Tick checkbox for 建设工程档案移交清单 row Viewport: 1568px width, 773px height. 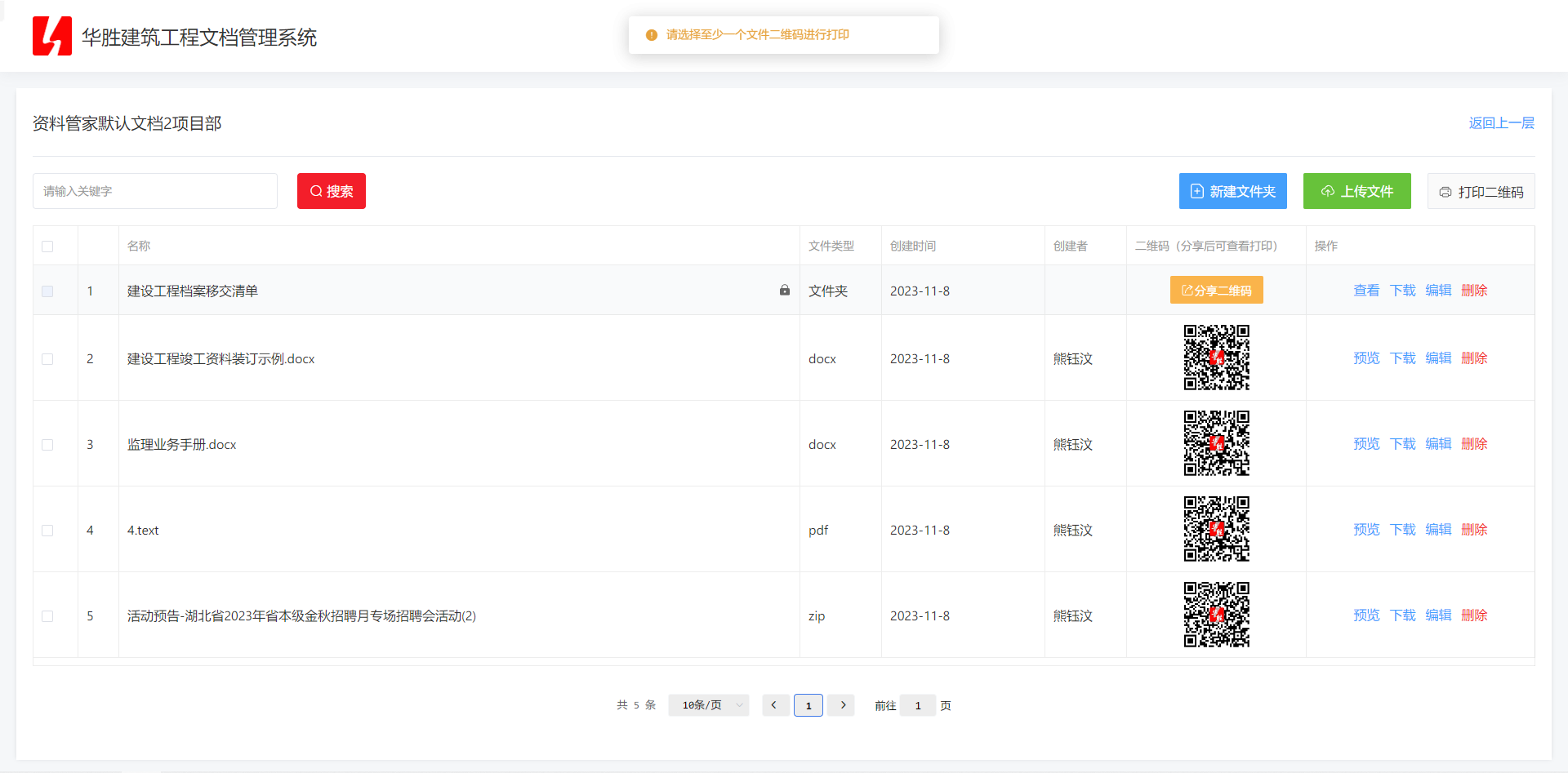click(x=47, y=291)
